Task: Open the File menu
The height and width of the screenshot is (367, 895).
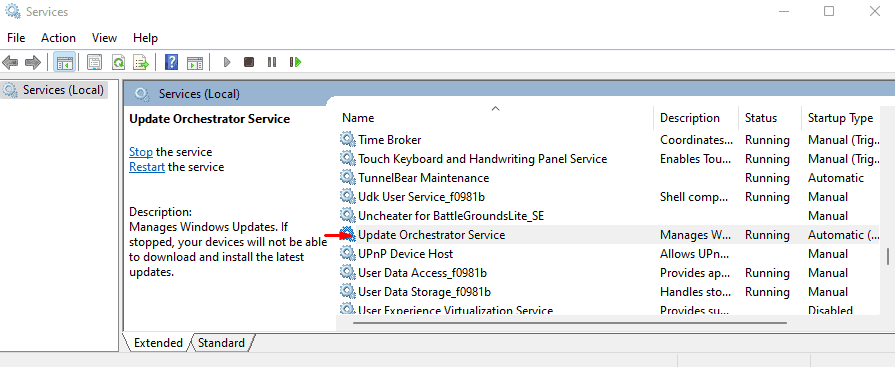Action: (16, 38)
